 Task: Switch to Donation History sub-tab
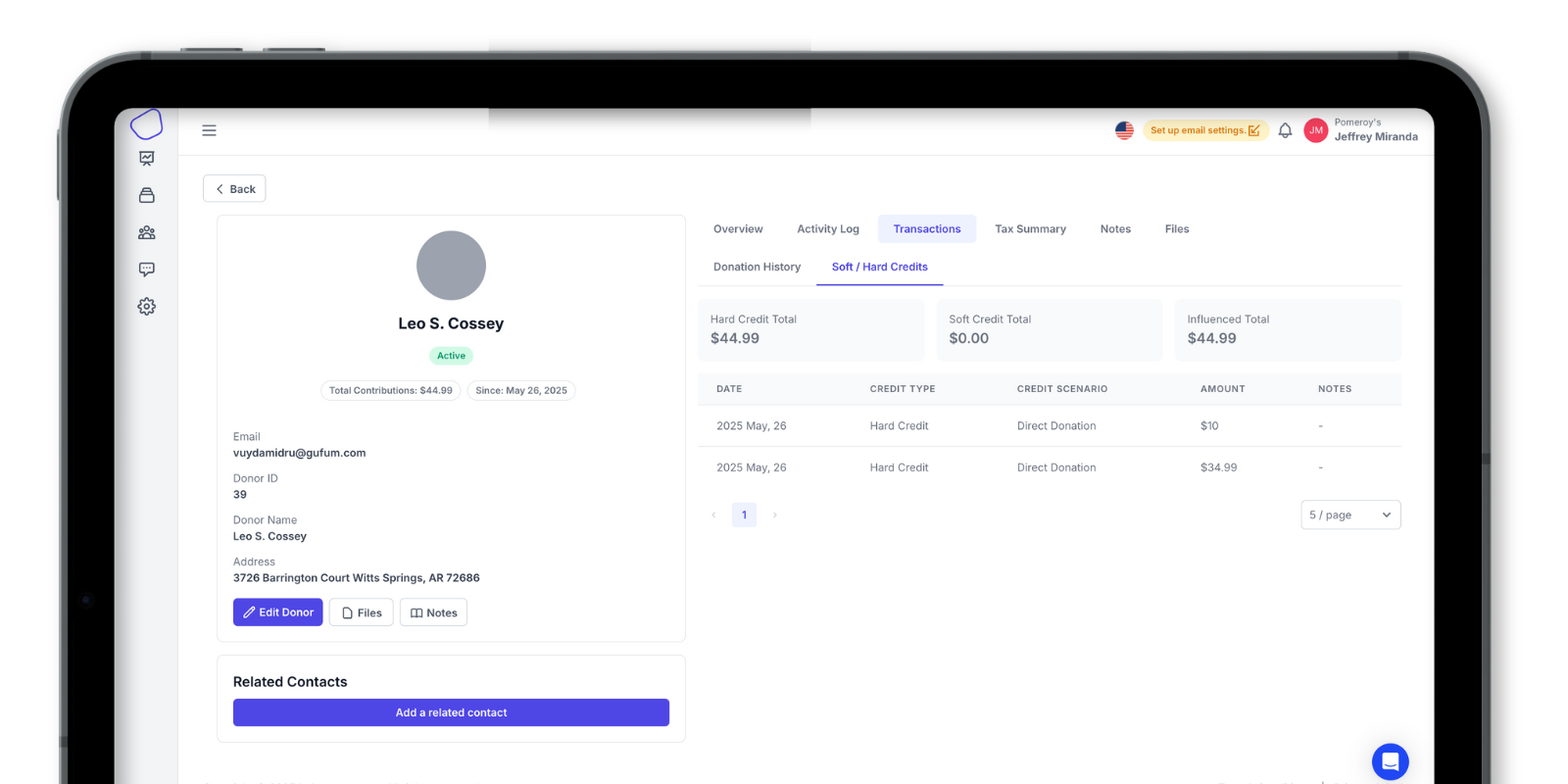click(x=757, y=267)
